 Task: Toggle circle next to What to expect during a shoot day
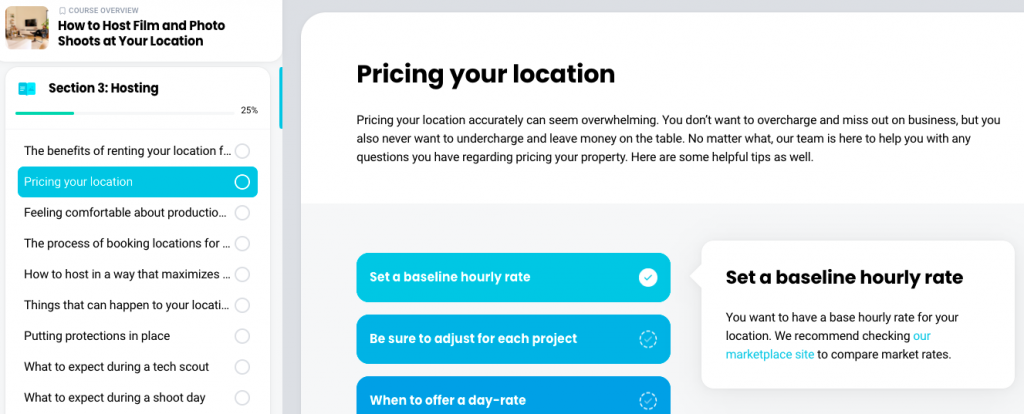click(x=242, y=398)
